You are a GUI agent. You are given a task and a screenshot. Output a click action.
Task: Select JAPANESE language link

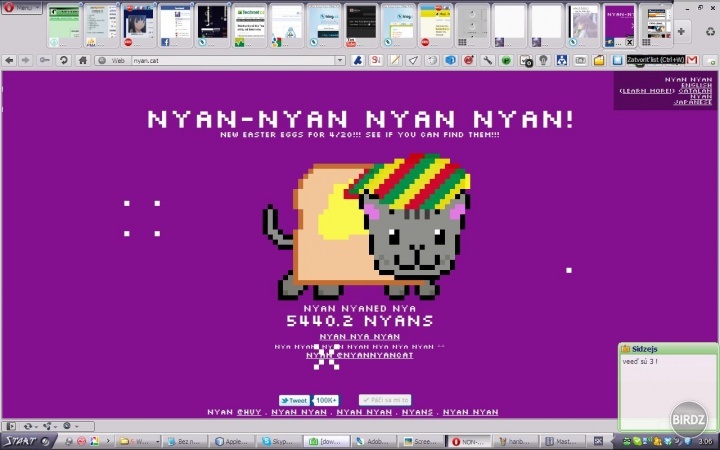[692, 102]
